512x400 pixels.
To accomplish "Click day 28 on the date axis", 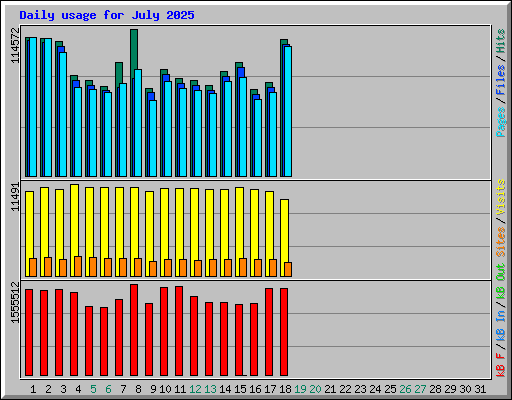I will click(x=435, y=389).
